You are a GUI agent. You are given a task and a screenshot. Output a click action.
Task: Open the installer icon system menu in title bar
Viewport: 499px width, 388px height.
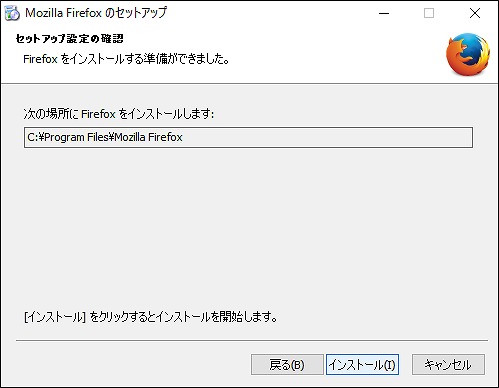(x=12, y=13)
